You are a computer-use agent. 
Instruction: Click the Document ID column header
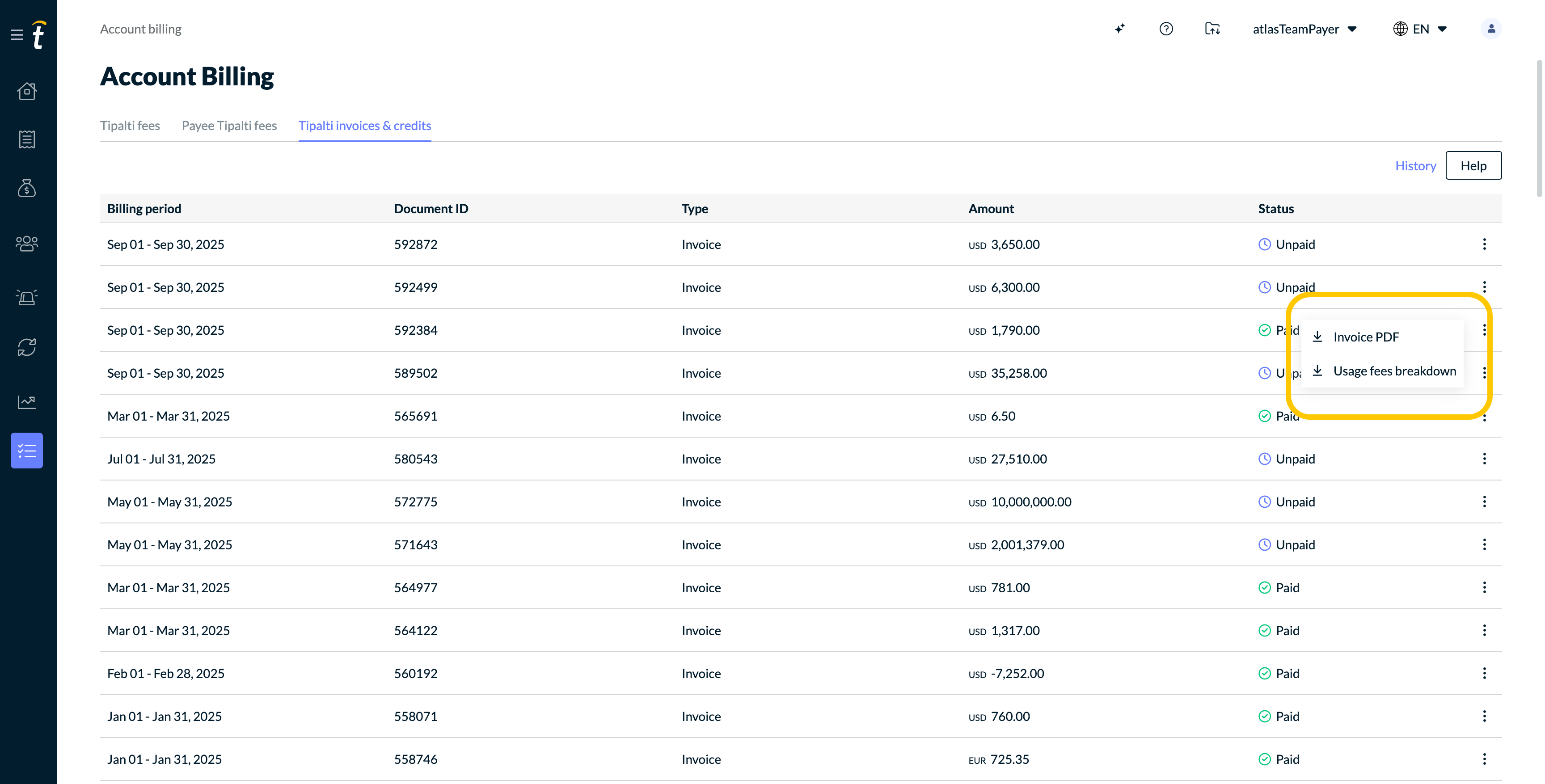coord(431,209)
